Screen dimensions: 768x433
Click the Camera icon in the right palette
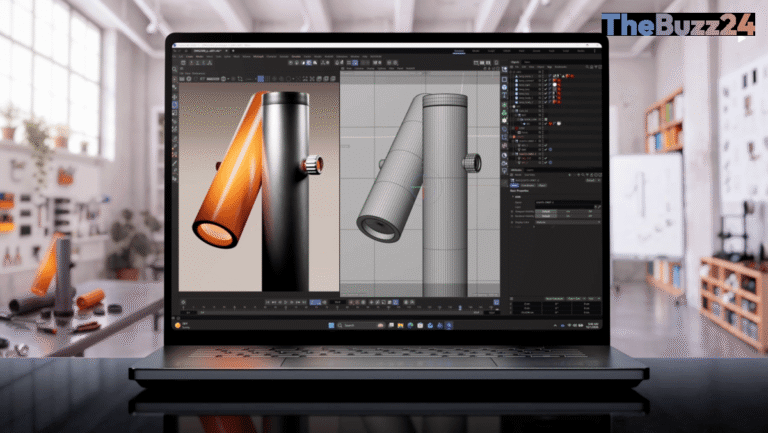click(504, 163)
